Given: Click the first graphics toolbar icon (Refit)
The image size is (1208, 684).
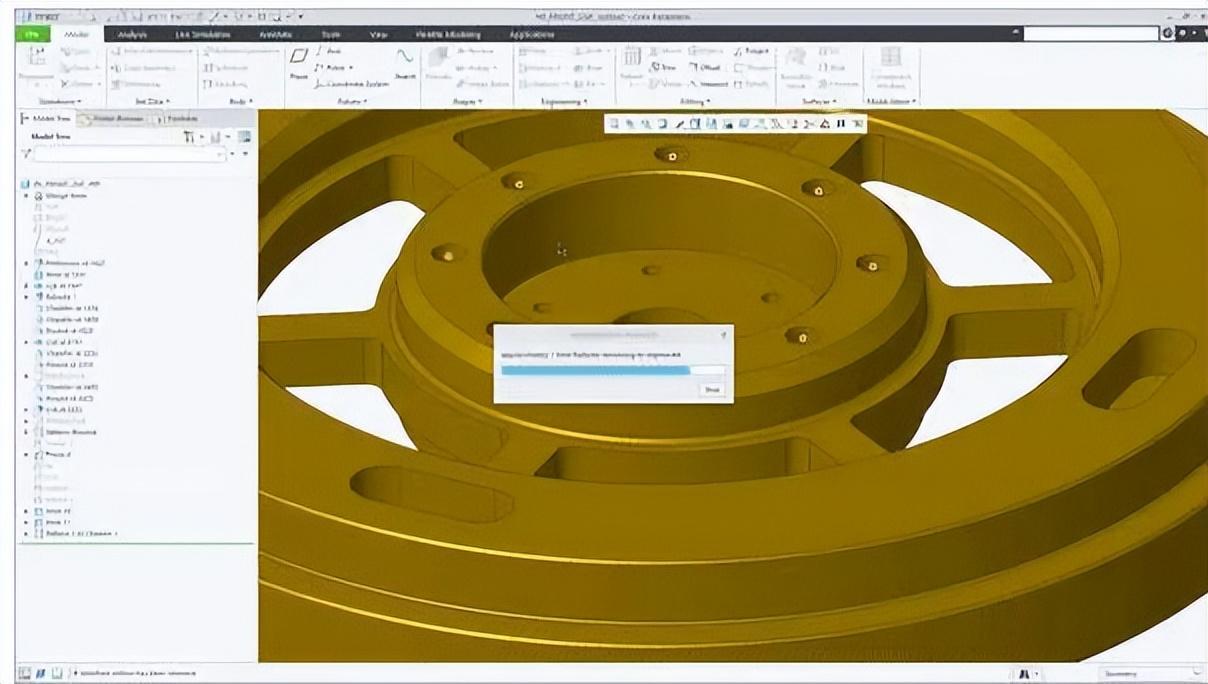Looking at the screenshot, I should coord(615,124).
